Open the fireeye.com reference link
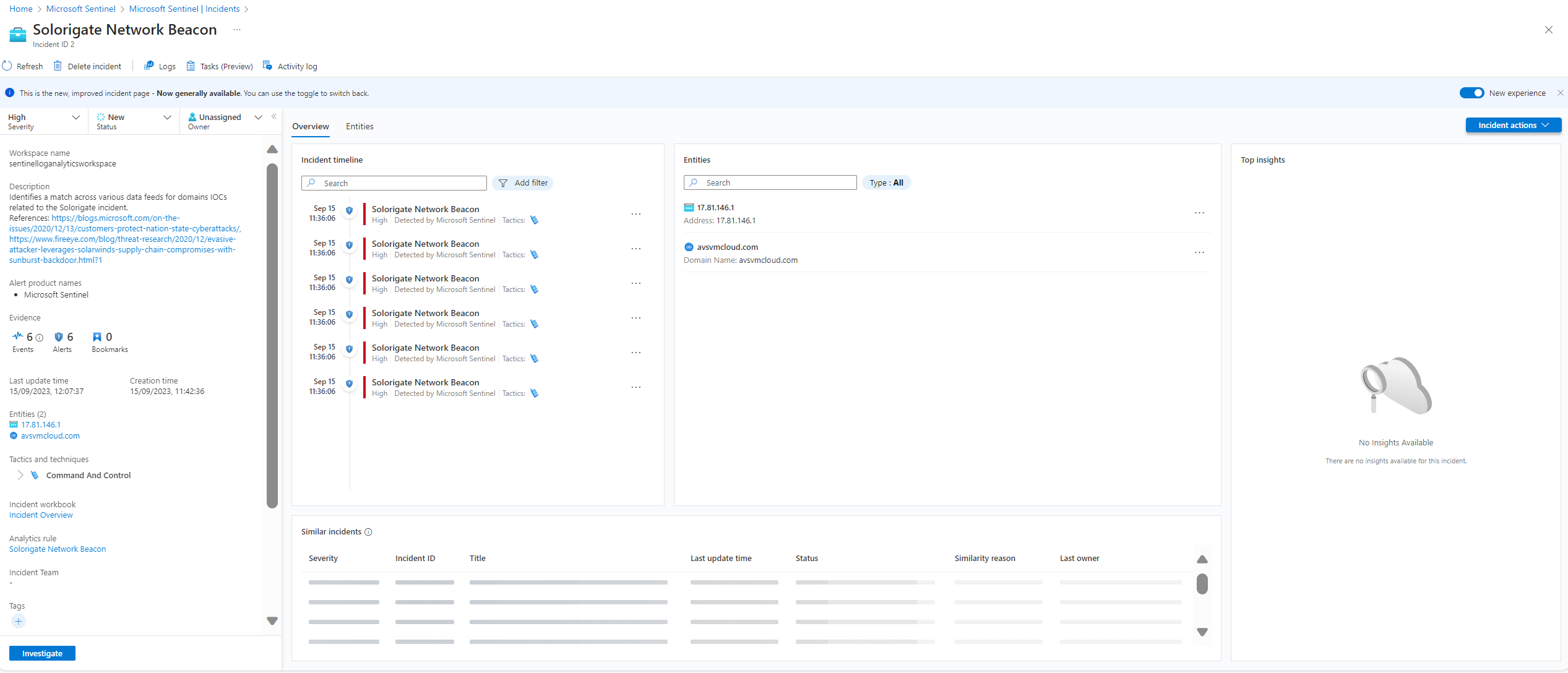The width and height of the screenshot is (1568, 673). 123,250
